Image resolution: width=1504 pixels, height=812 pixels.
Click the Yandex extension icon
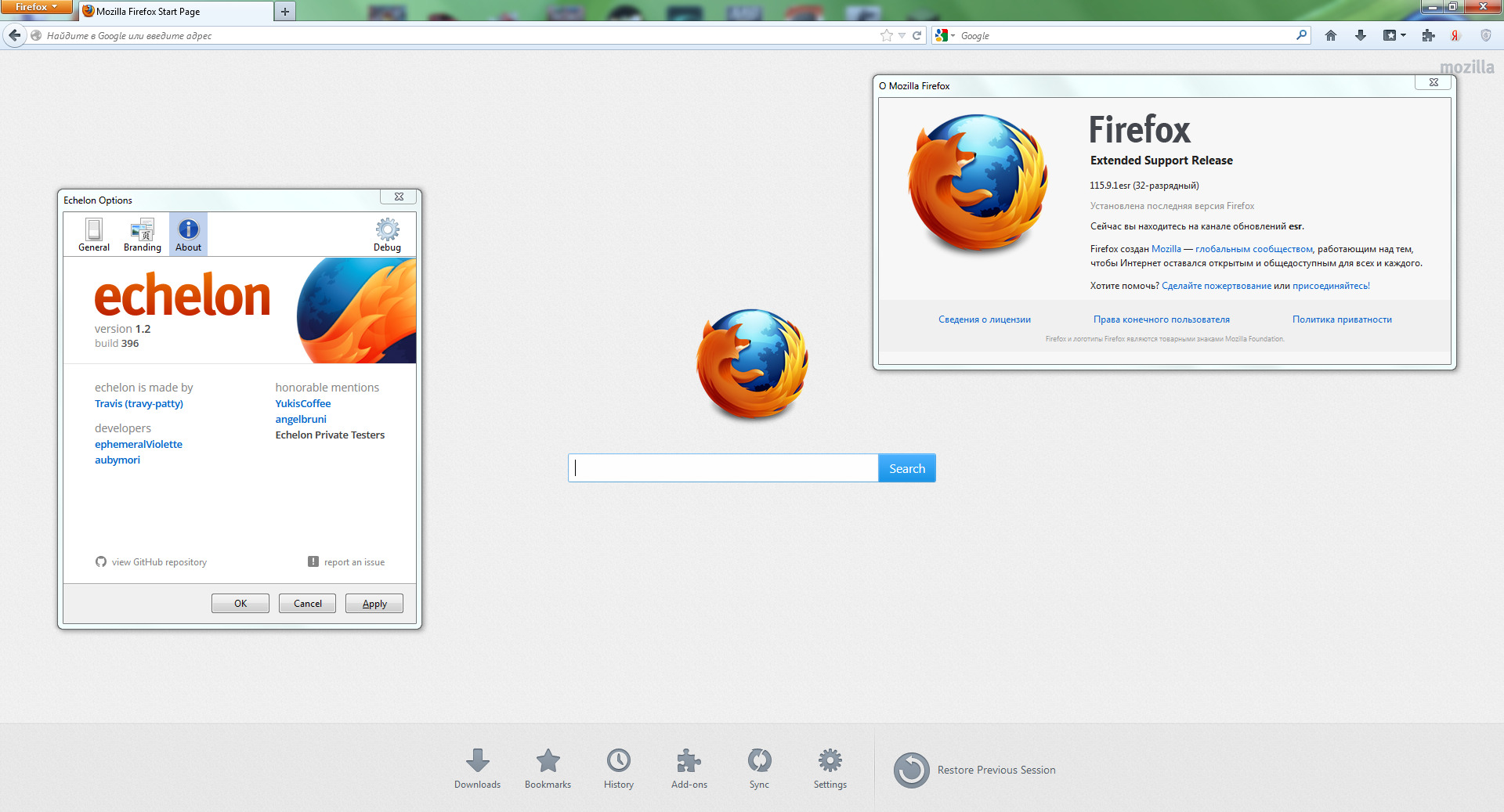[1455, 35]
